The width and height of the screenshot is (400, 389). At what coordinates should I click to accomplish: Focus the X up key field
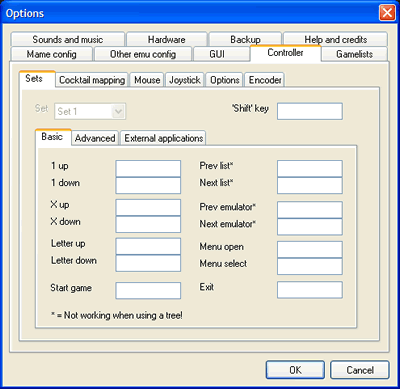[x=148, y=207]
